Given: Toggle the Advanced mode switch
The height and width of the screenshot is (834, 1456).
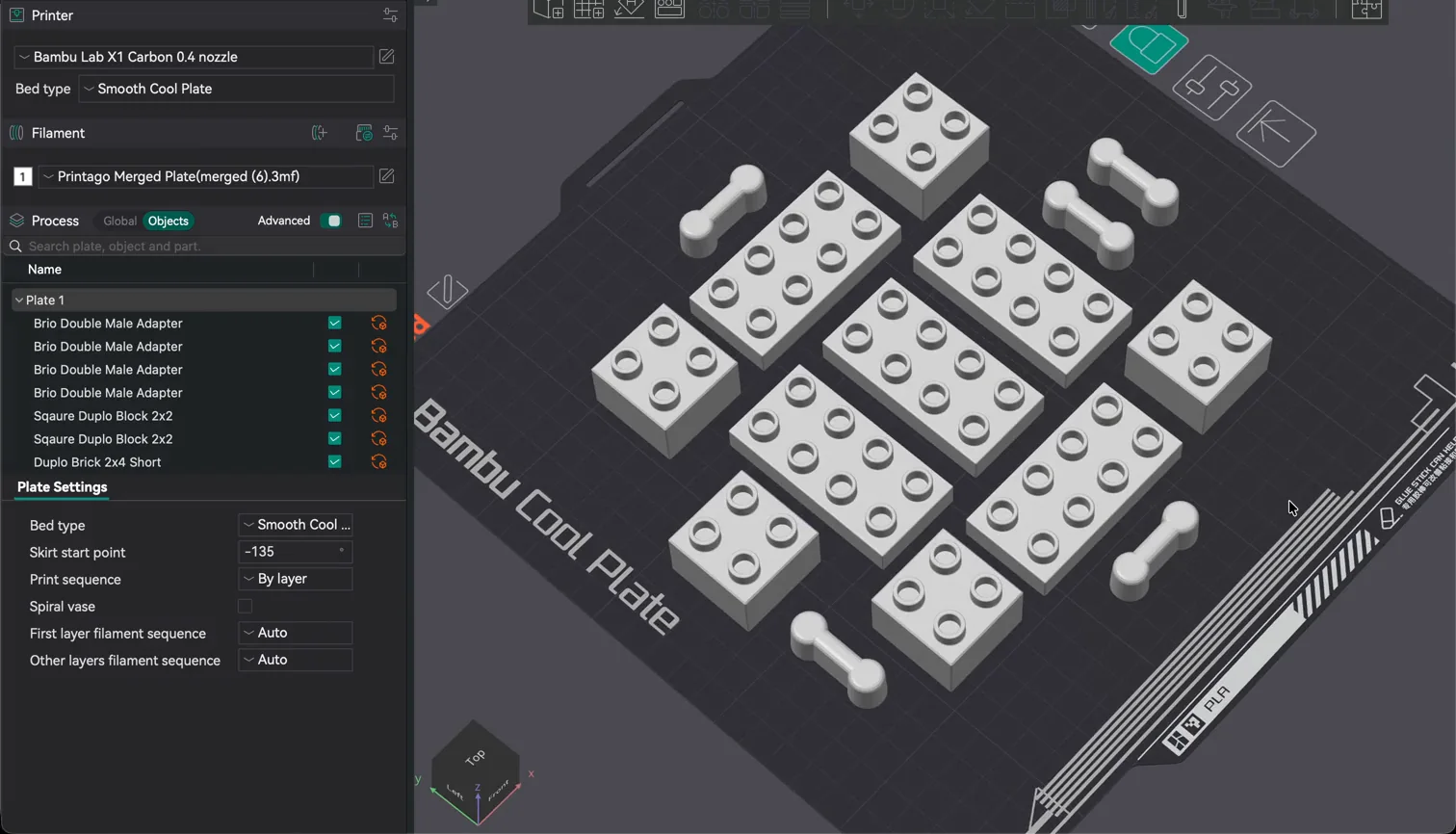Looking at the screenshot, I should pyautogui.click(x=331, y=221).
